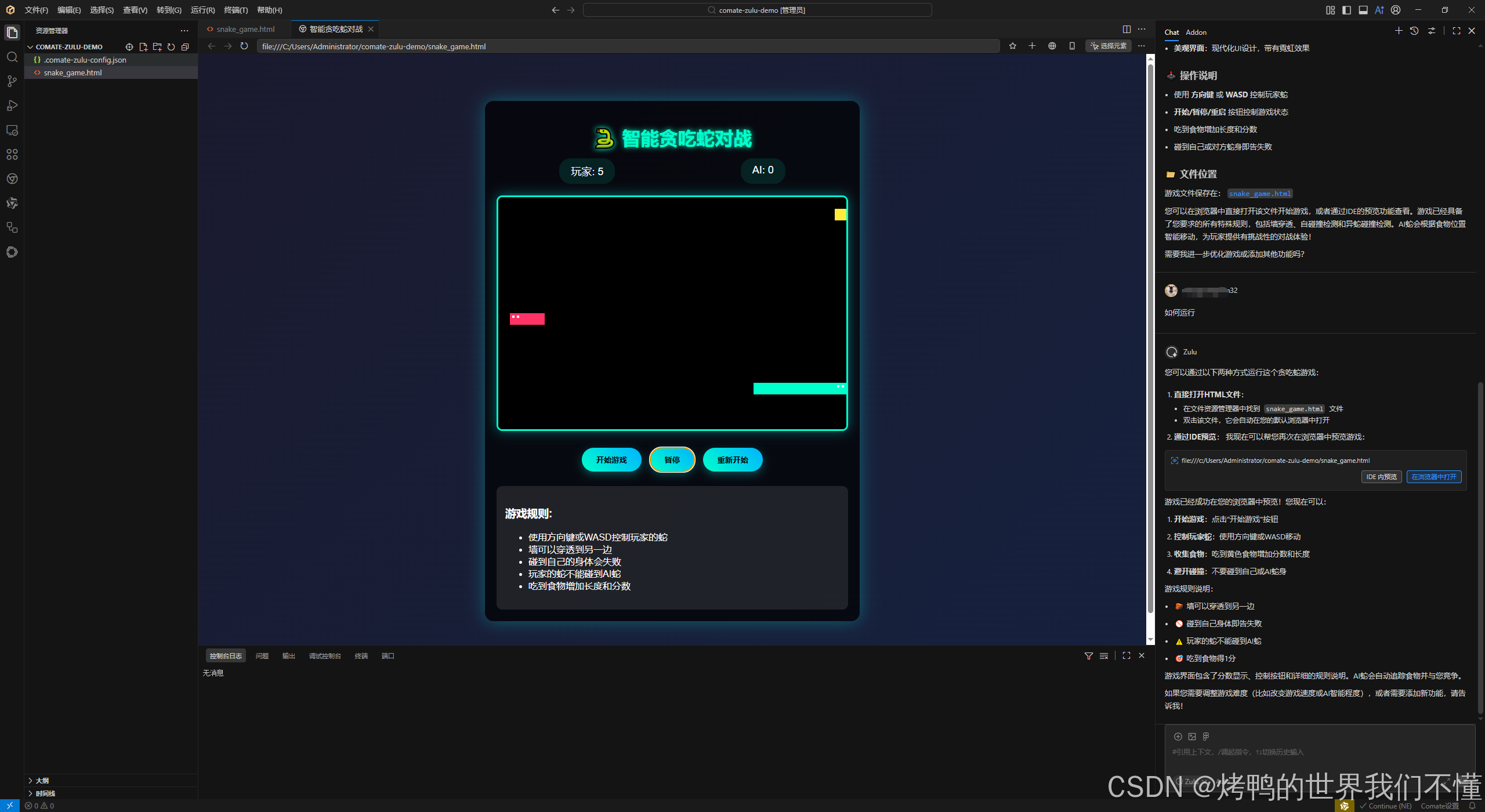Viewport: 1485px width, 812px height.
Task: Open the Search view in activity bar
Action: (x=12, y=57)
